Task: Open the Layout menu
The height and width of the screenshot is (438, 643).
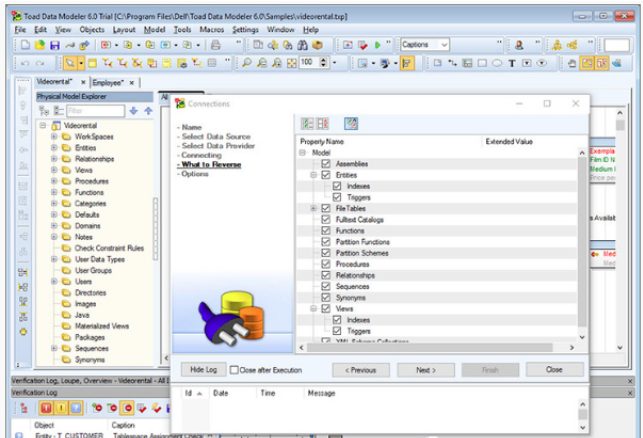Action: coord(124,30)
